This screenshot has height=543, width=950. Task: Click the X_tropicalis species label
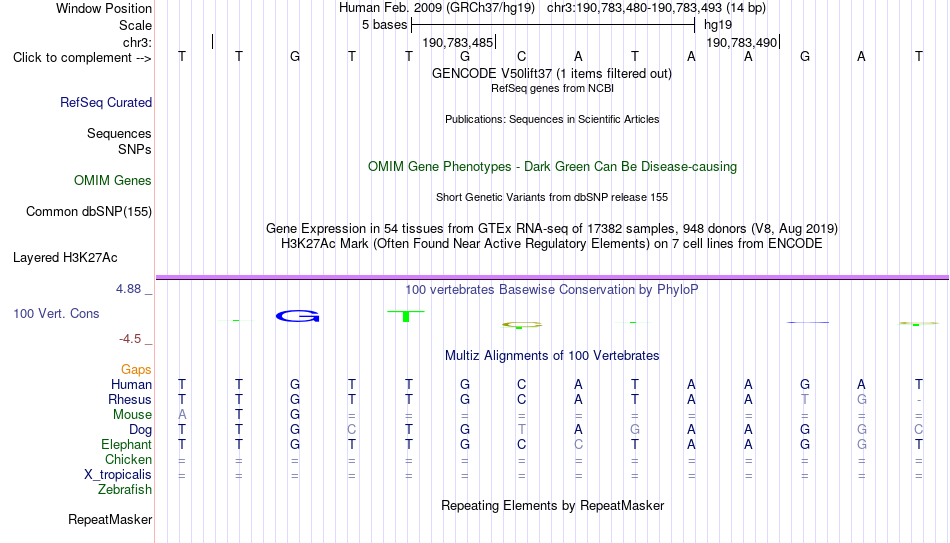[x=118, y=475]
